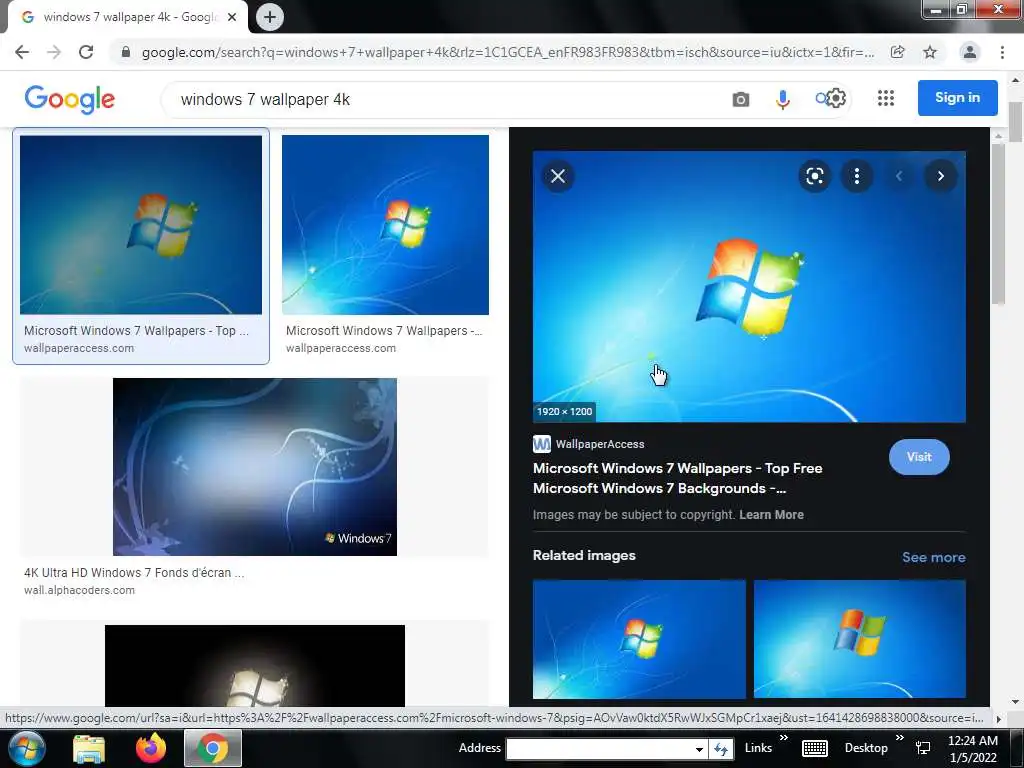Click 4K Ultra HD Windows 7 caption
The width and height of the screenshot is (1024, 768).
pos(134,573)
